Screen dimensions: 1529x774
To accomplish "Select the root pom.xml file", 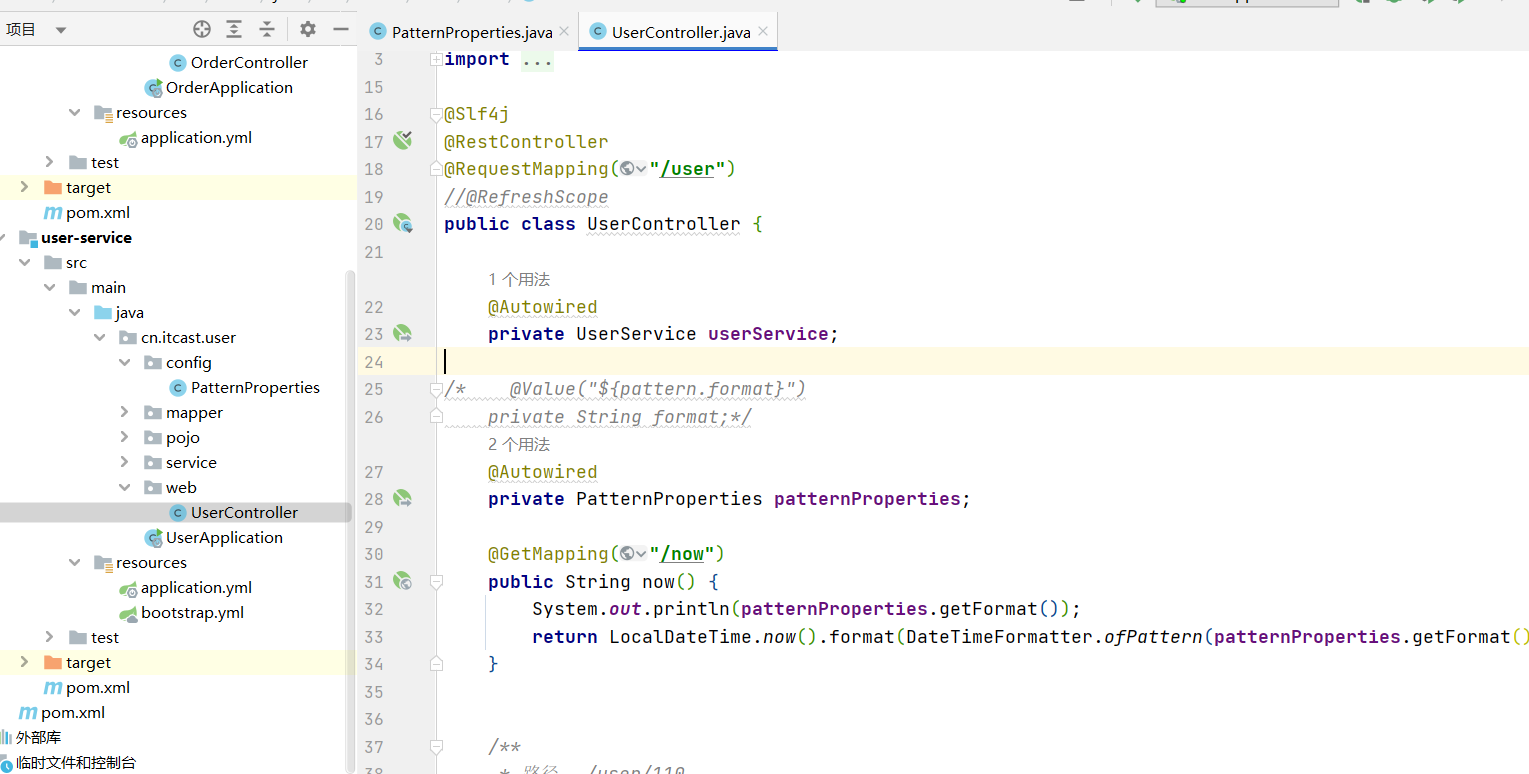I will click(73, 712).
